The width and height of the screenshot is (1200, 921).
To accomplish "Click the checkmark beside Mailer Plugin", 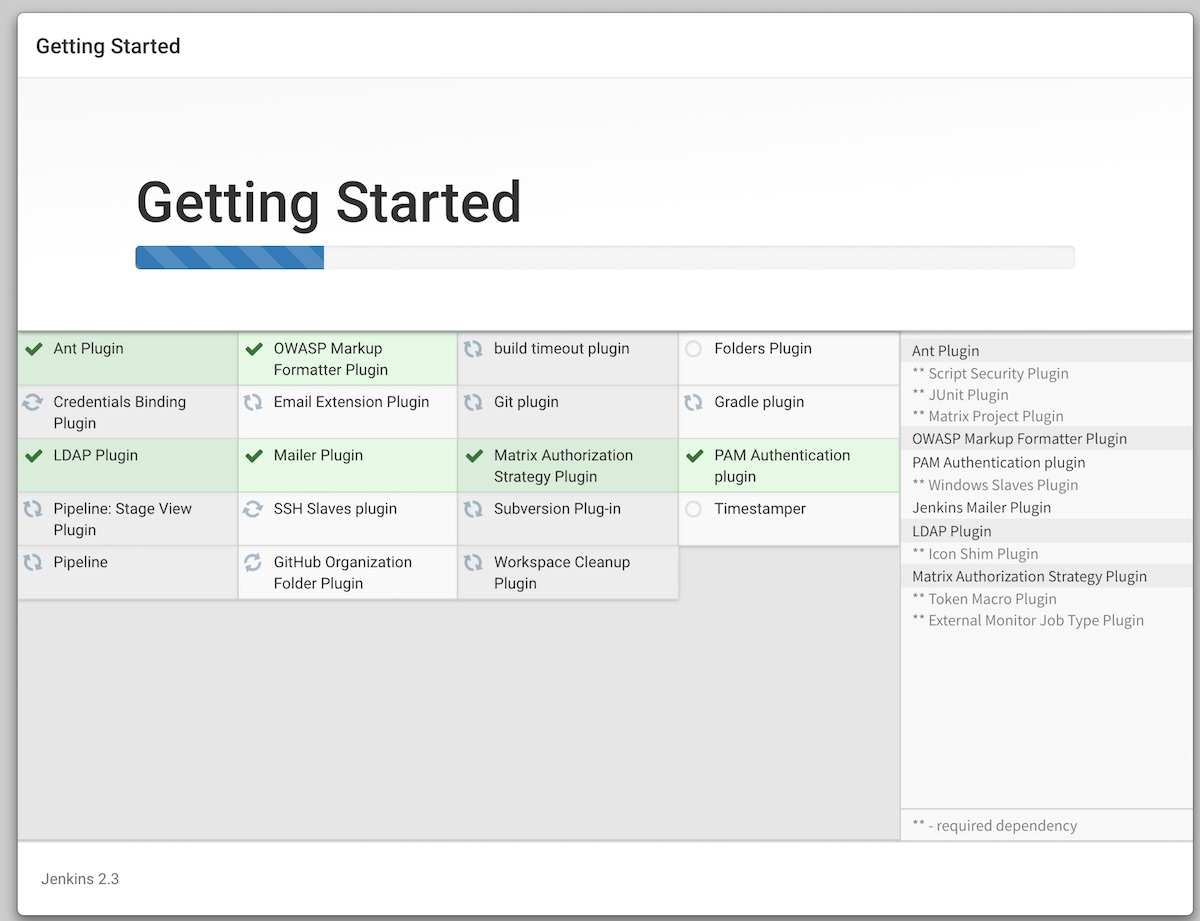I will pyautogui.click(x=254, y=456).
